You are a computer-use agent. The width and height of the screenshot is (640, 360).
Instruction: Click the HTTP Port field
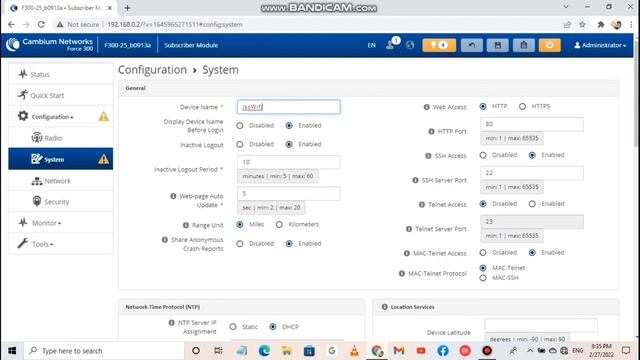coord(532,124)
